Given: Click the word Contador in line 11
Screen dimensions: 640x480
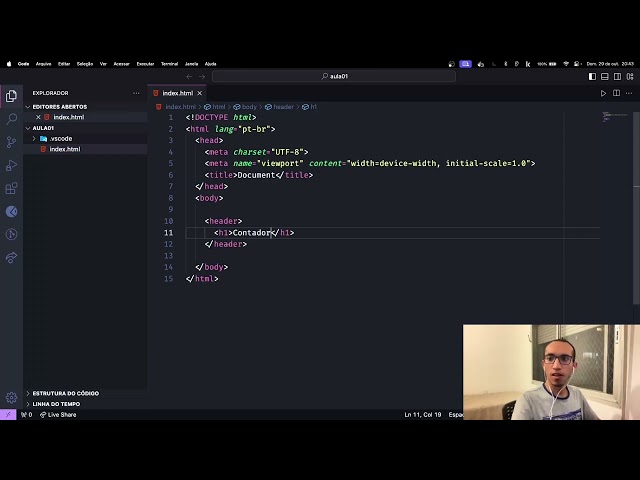Looking at the screenshot, I should (x=252, y=233).
